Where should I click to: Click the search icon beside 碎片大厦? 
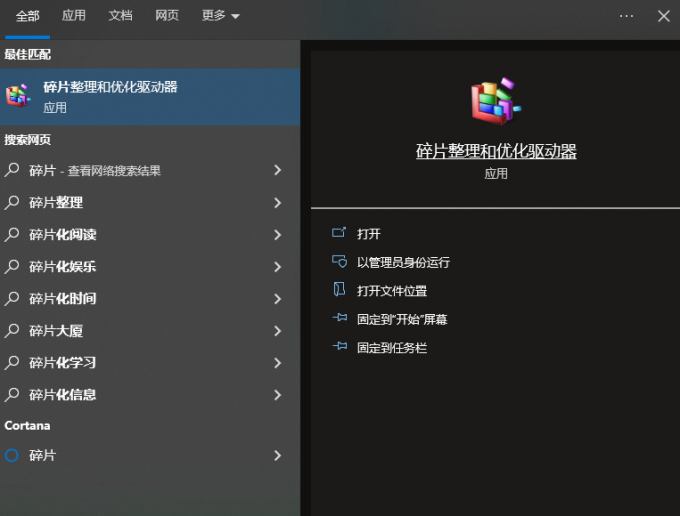[12, 330]
